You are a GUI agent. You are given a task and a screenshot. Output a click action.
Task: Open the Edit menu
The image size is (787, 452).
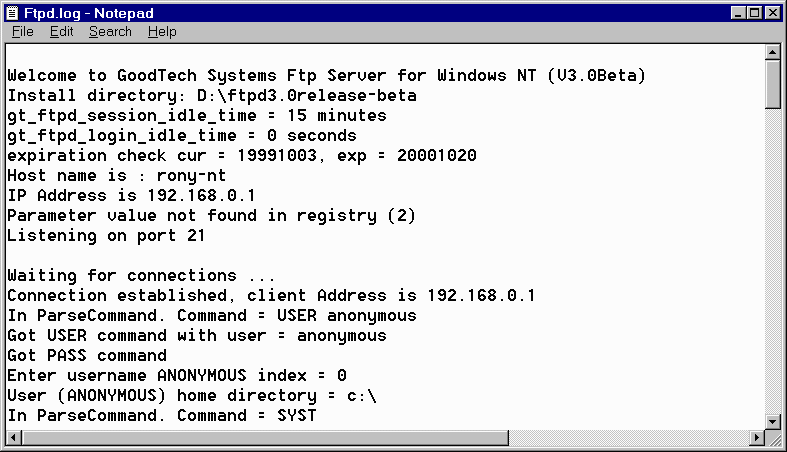(x=61, y=32)
